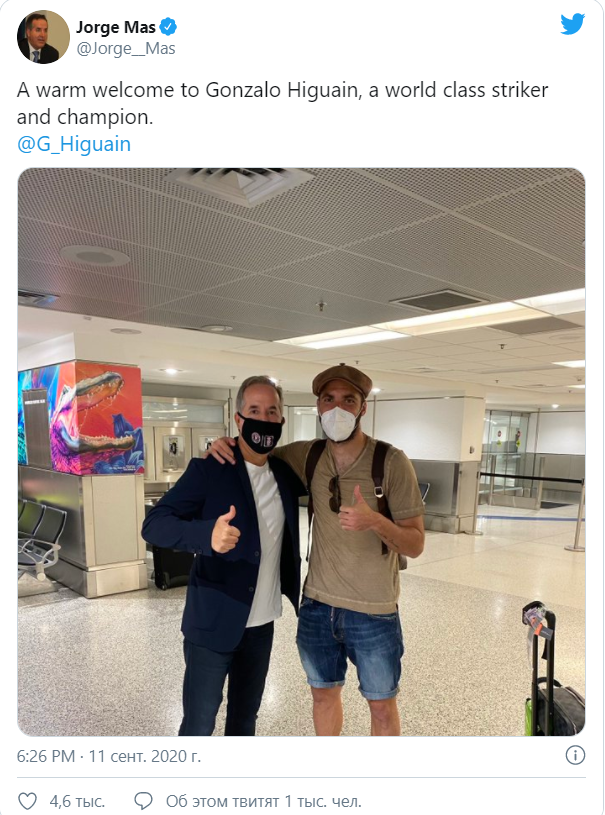Like the tweet with the heart icon

(x=28, y=801)
